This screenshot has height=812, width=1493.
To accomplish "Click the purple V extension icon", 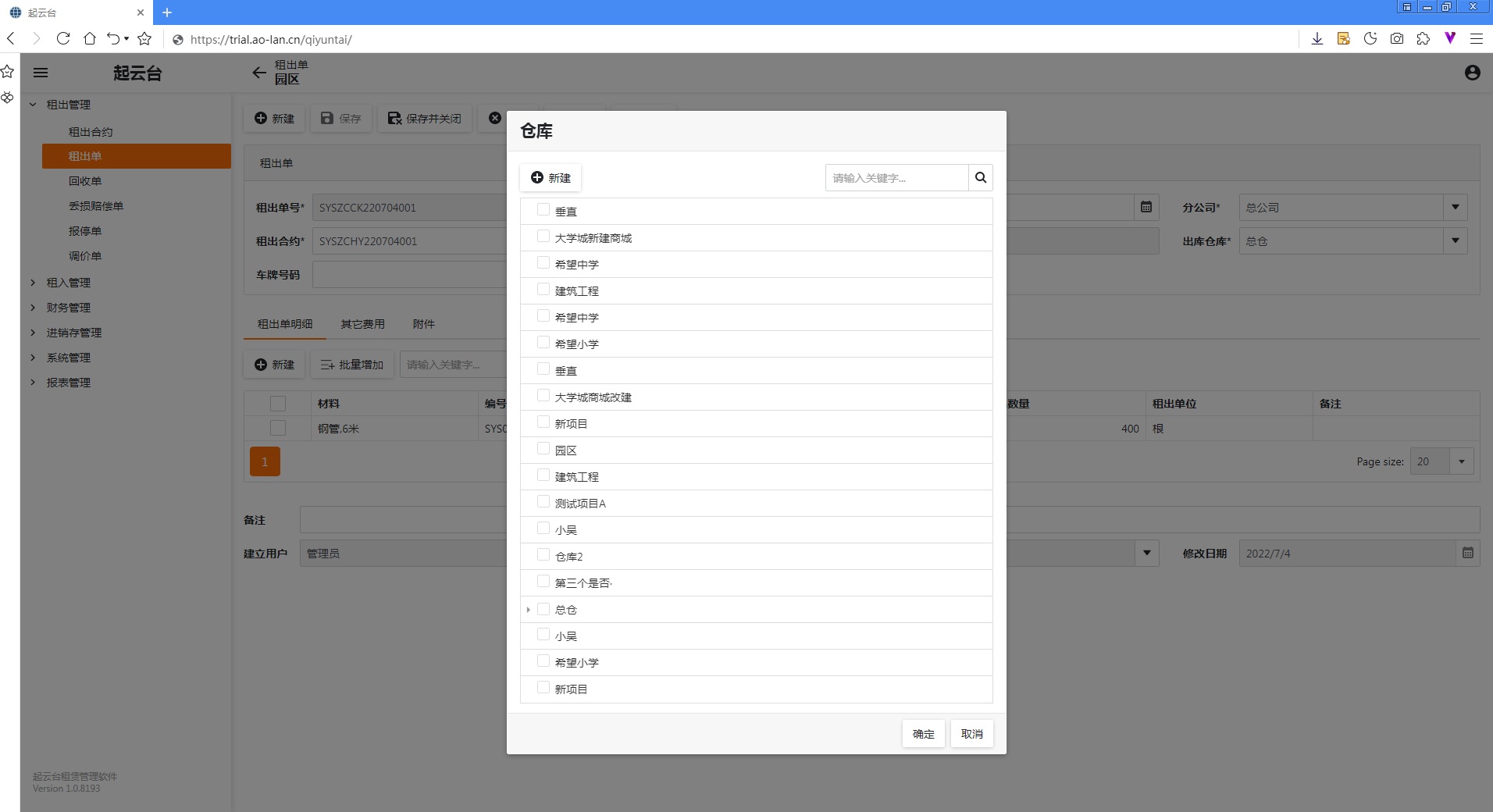I will 1450,38.
